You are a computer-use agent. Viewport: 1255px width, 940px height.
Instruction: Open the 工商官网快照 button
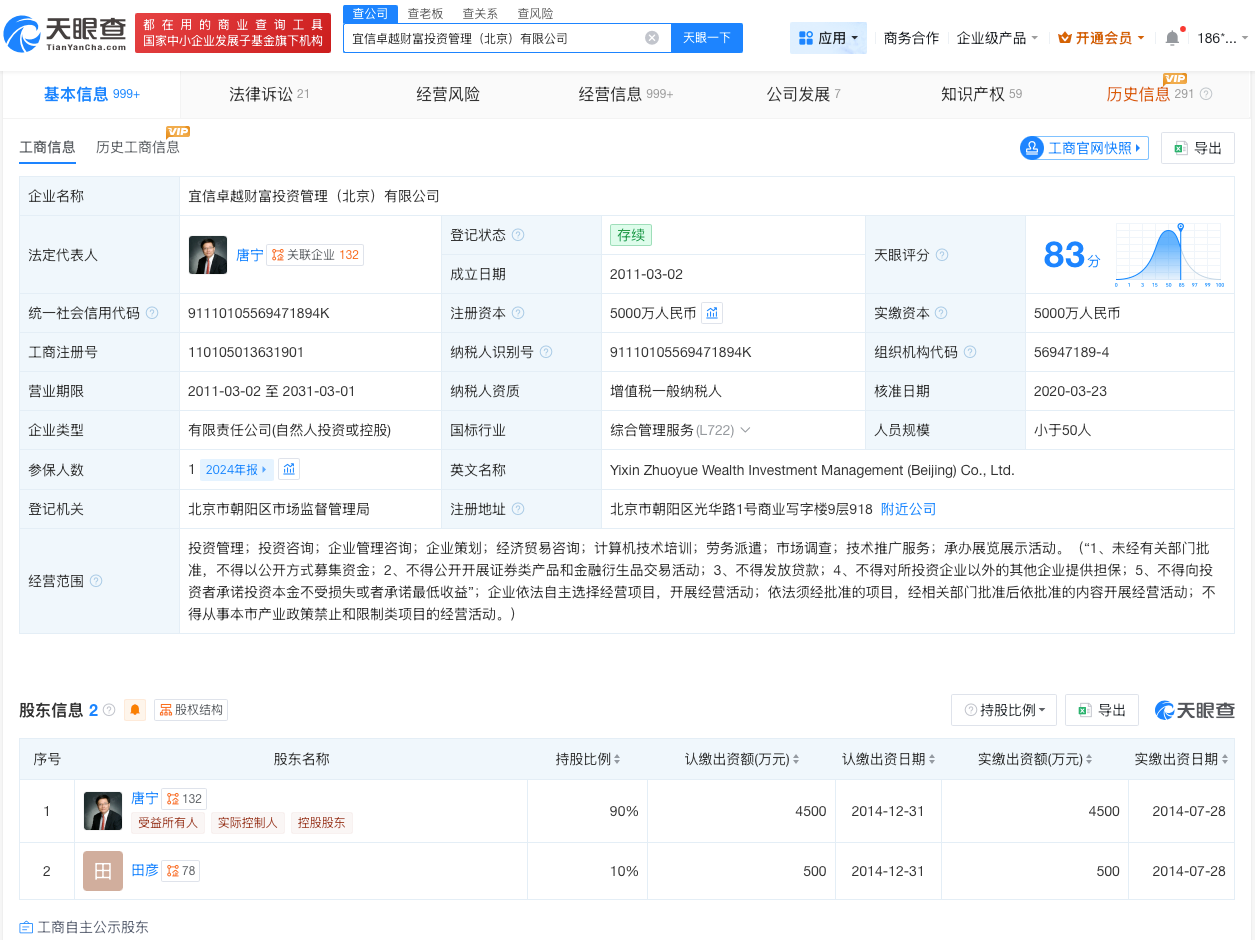point(1084,148)
